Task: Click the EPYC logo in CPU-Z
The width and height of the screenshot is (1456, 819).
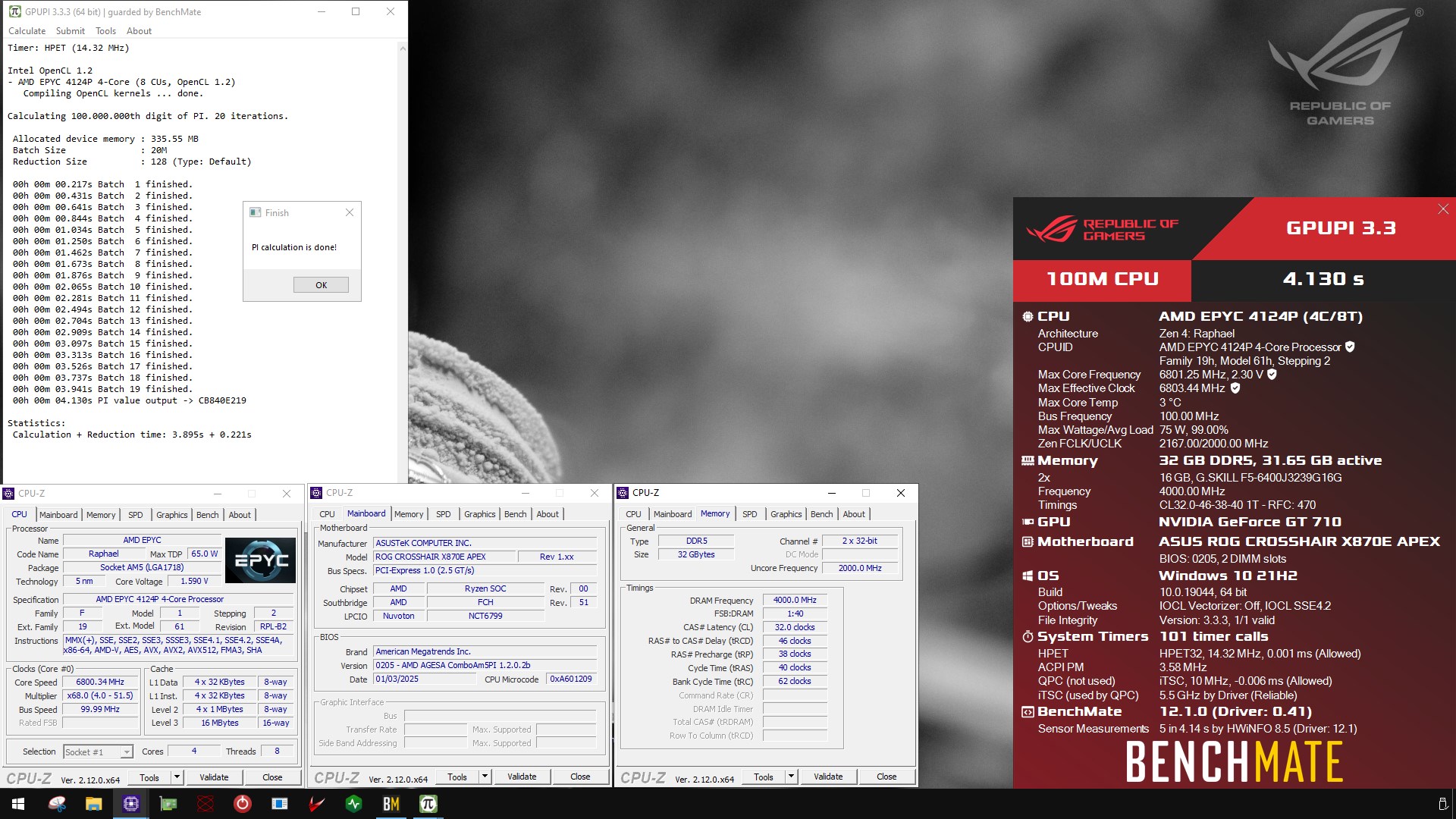Action: (x=260, y=560)
